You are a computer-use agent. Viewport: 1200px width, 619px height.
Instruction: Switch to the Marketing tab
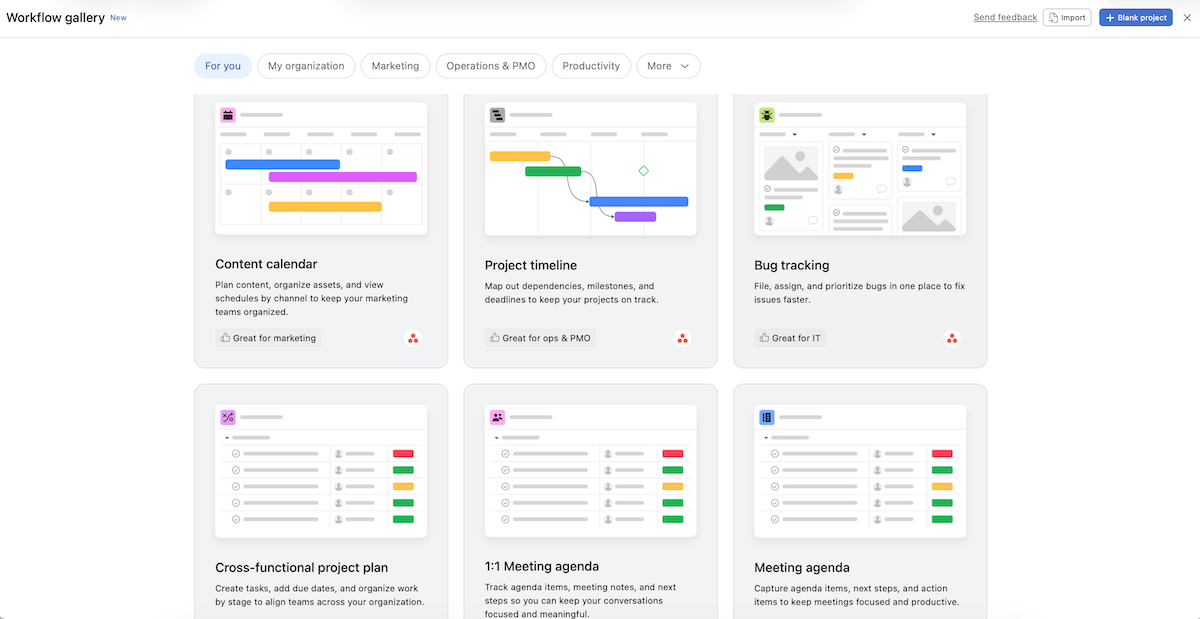pyautogui.click(x=395, y=66)
